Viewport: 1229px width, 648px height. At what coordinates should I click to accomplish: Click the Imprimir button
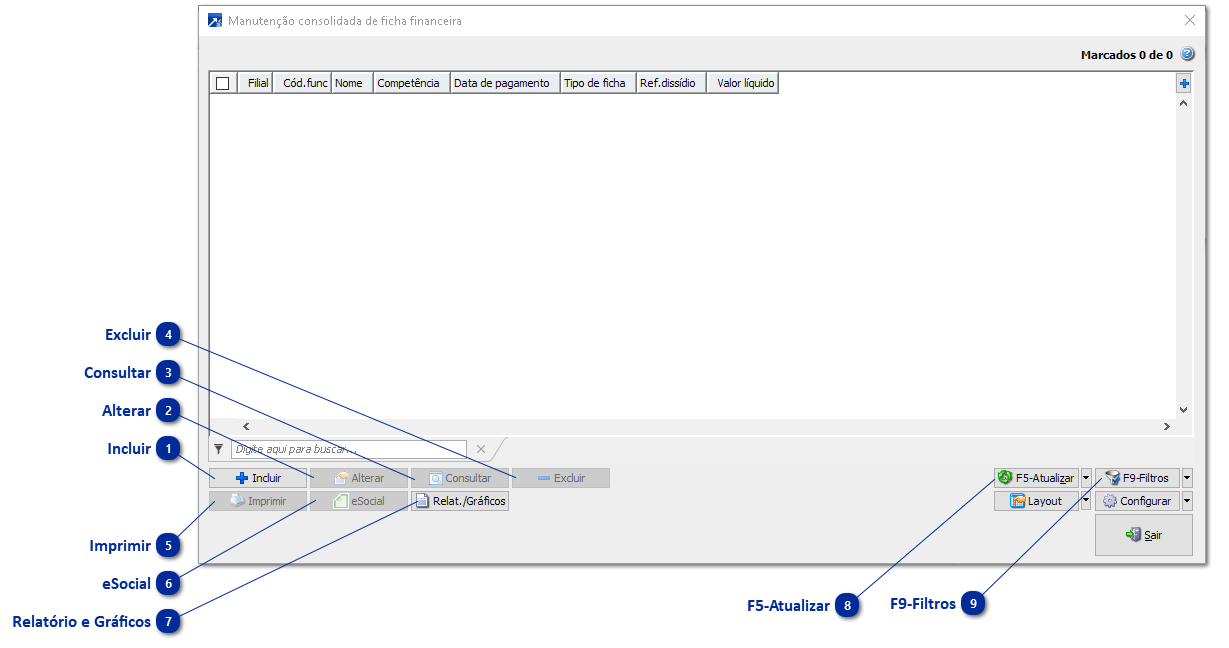258,501
